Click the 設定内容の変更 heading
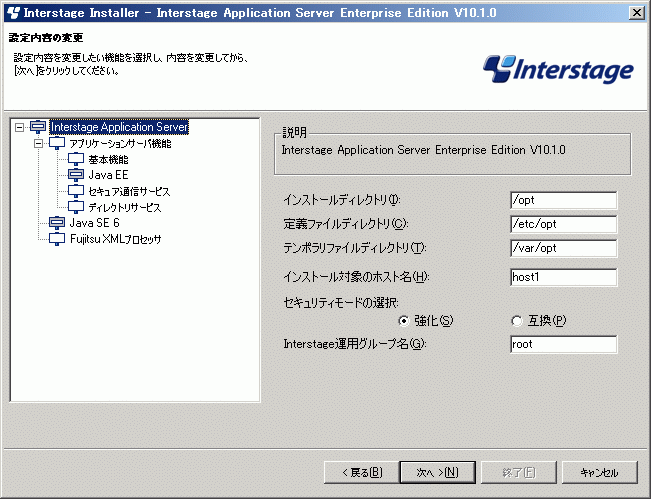 click(x=46, y=38)
